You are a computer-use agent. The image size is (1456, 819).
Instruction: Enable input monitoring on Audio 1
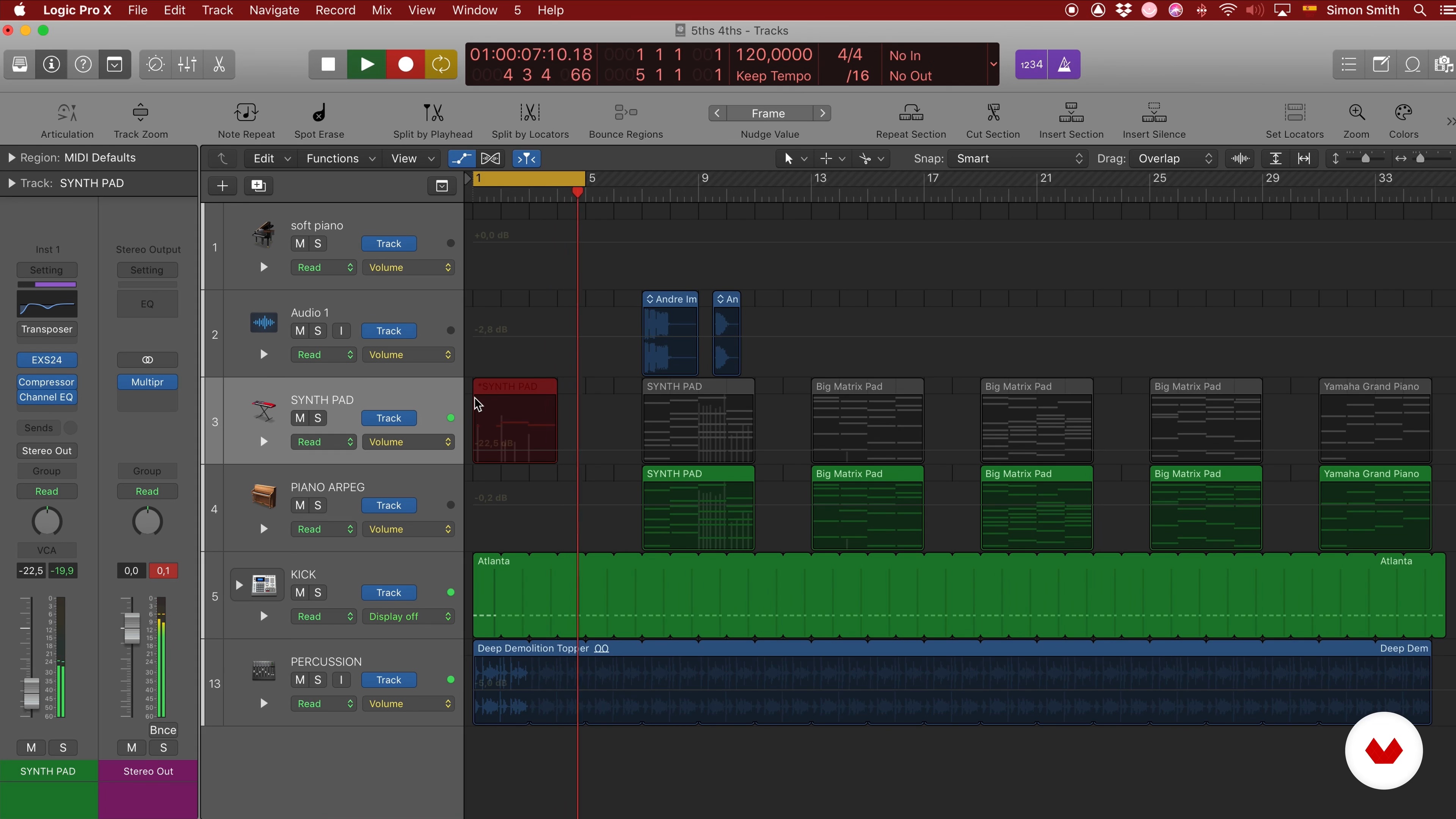coord(341,331)
